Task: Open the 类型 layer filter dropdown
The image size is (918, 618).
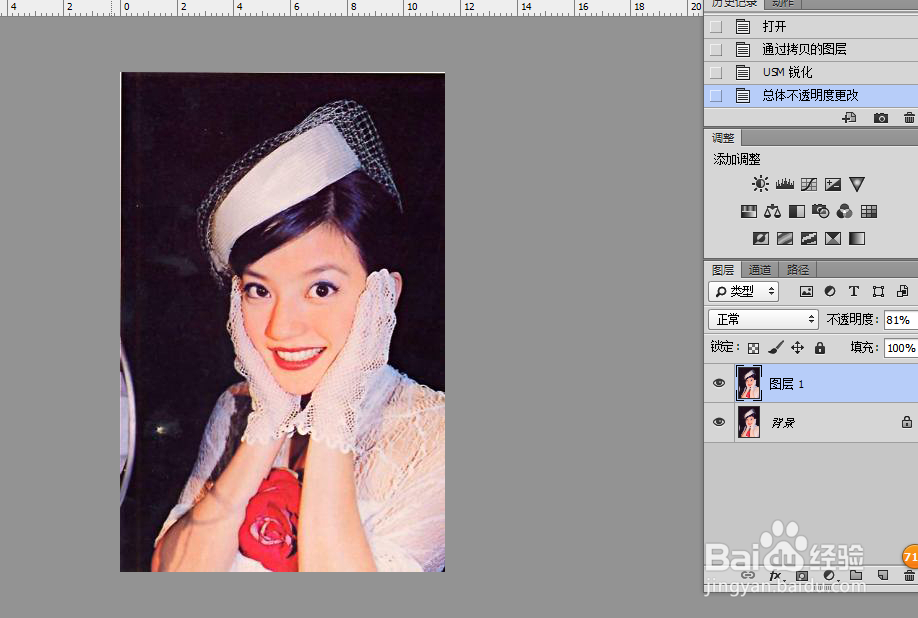Action: coord(744,291)
